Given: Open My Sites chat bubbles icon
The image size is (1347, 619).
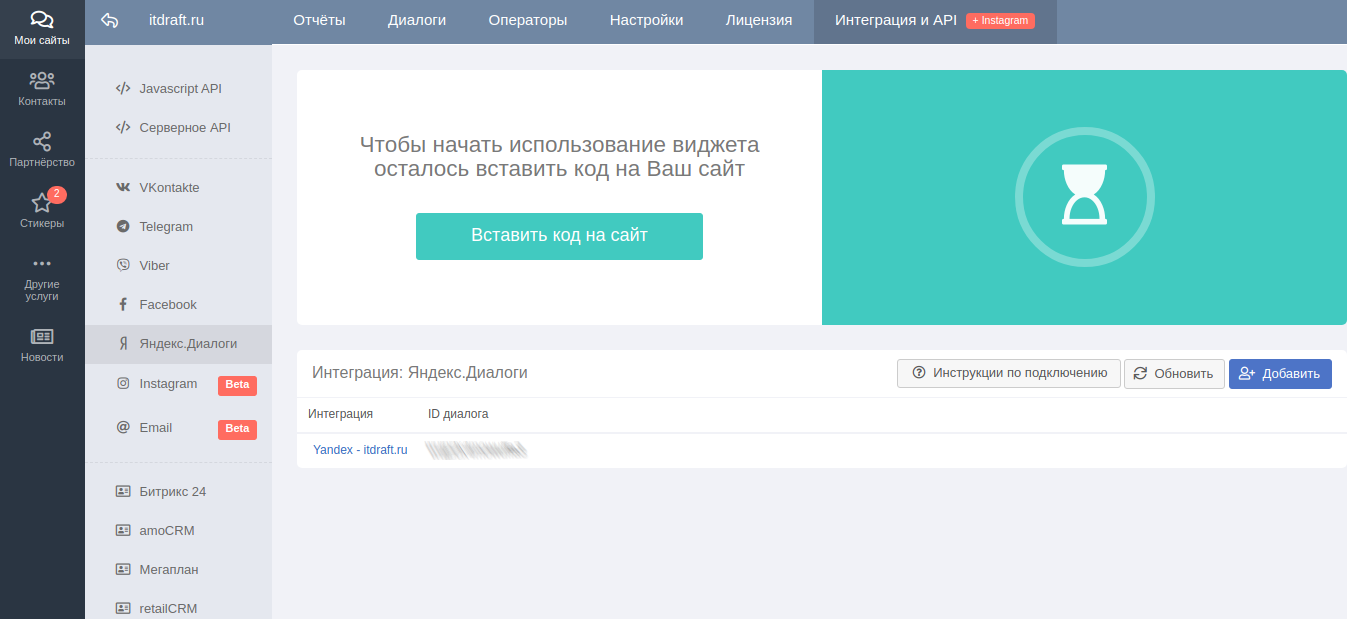Looking at the screenshot, I should pos(42,20).
